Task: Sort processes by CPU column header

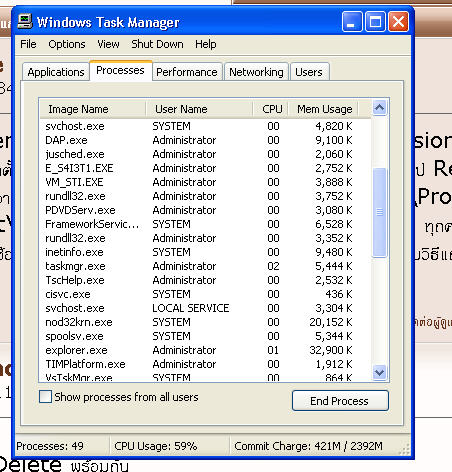Action: pyautogui.click(x=270, y=109)
